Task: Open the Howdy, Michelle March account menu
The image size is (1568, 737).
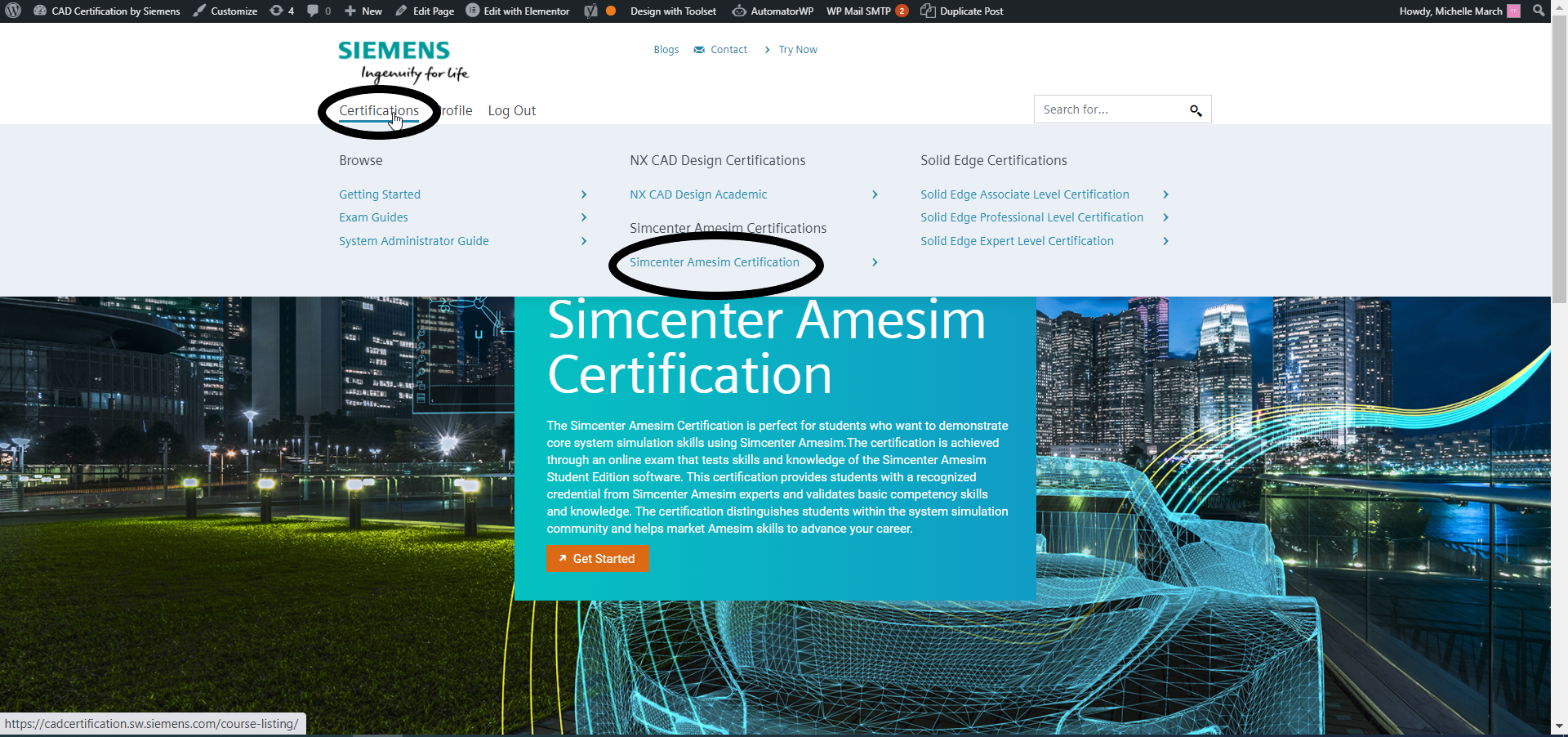Action: tap(1459, 11)
